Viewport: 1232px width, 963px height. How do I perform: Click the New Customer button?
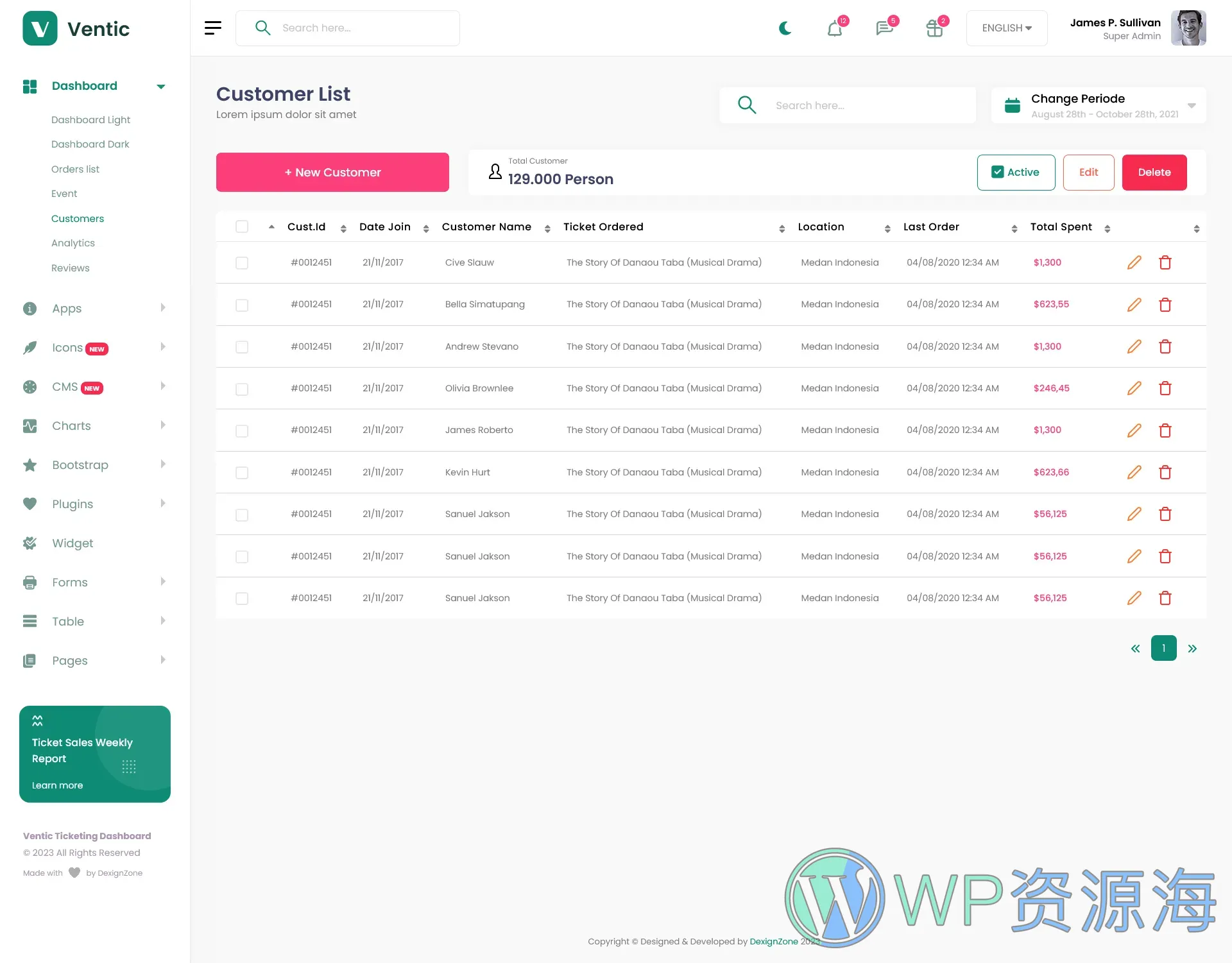332,172
